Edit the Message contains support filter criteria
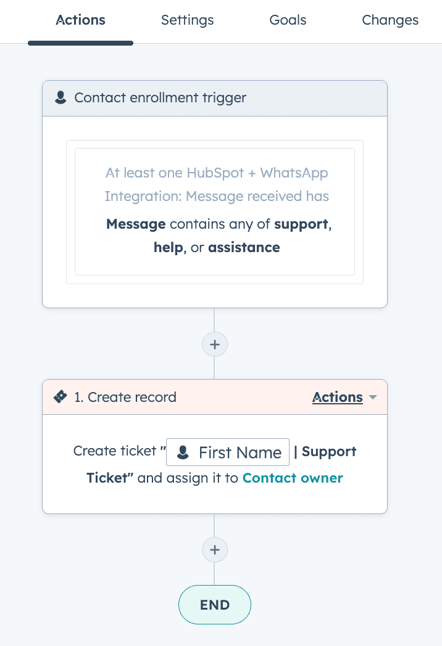The image size is (442, 646). [217, 236]
